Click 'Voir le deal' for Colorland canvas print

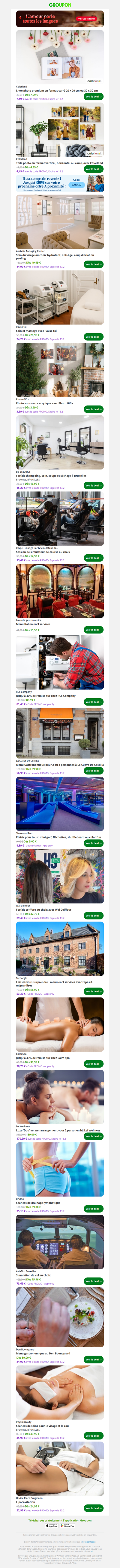tap(93, 169)
